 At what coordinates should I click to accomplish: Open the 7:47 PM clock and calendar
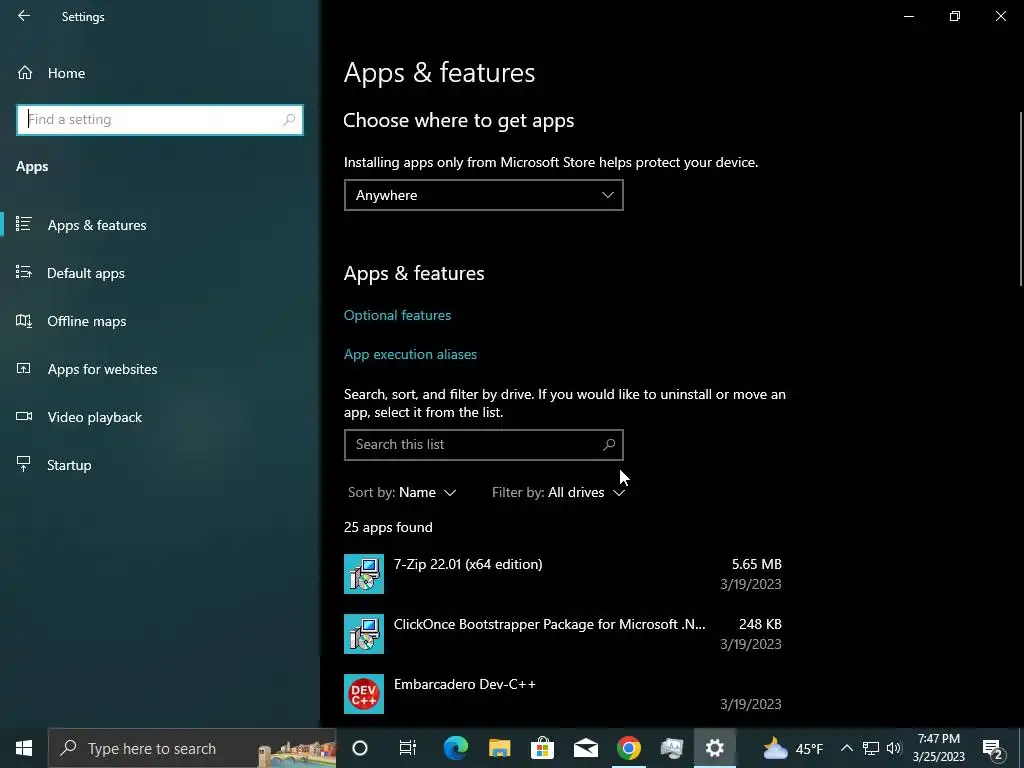(x=938, y=748)
